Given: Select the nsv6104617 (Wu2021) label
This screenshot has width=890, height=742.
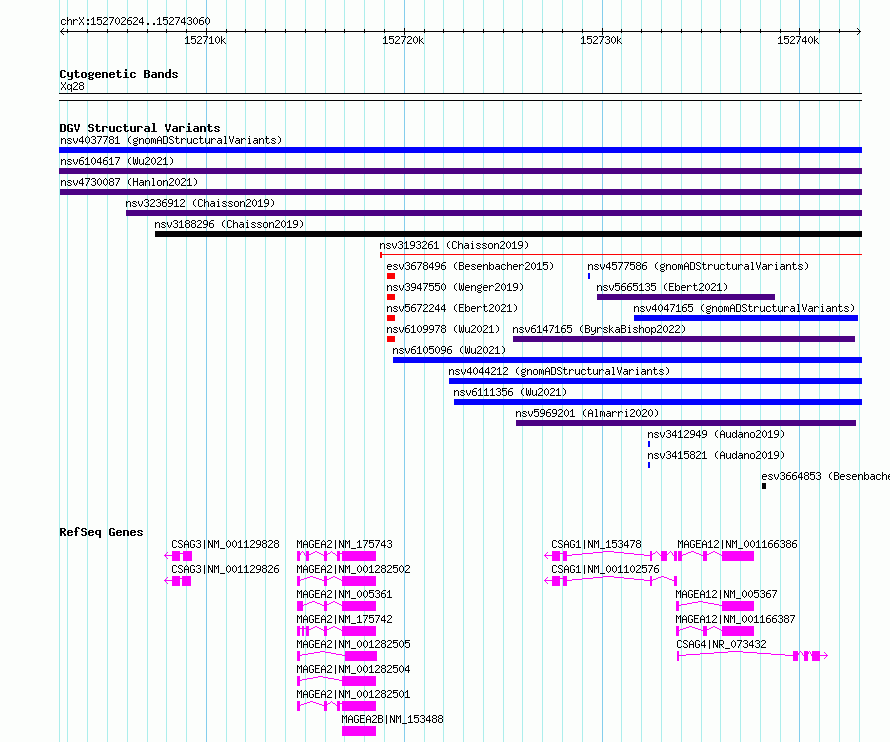Looking at the screenshot, I should (117, 161).
